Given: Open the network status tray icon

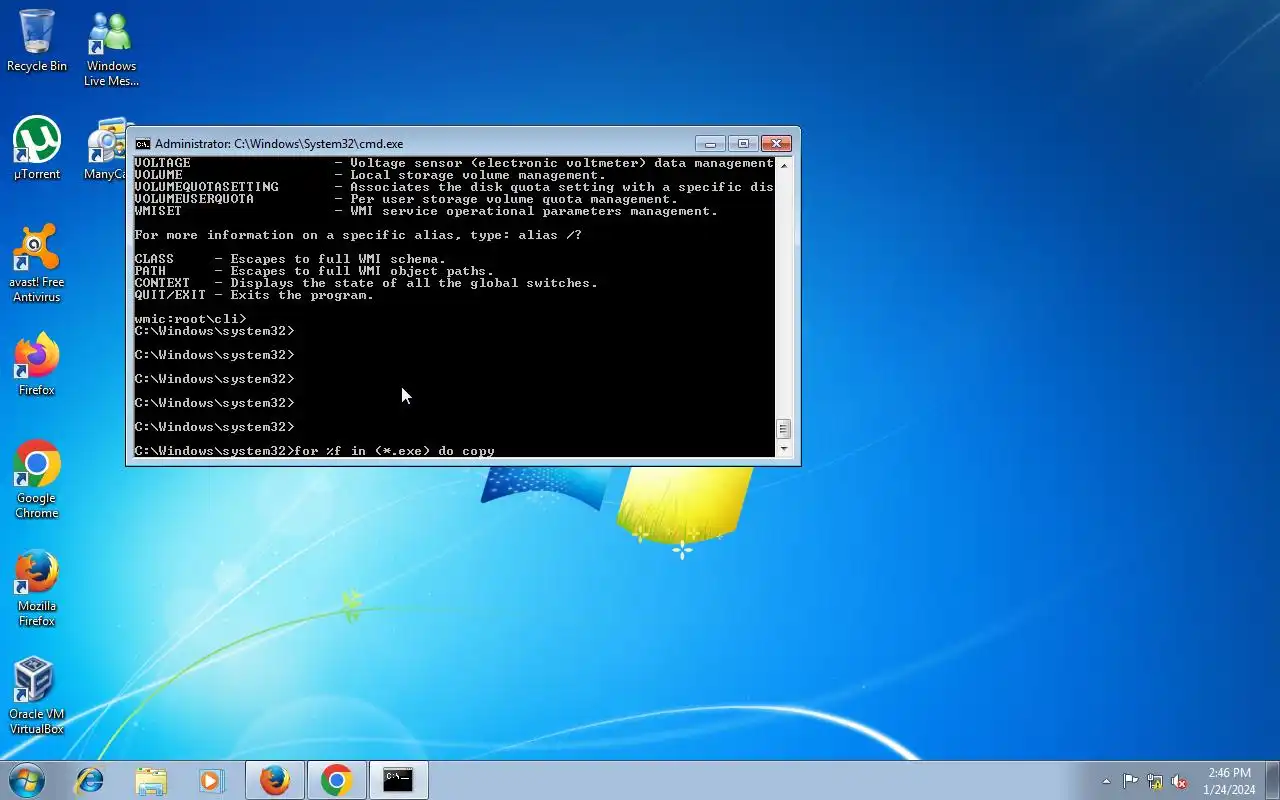Looking at the screenshot, I should pos(1155,781).
